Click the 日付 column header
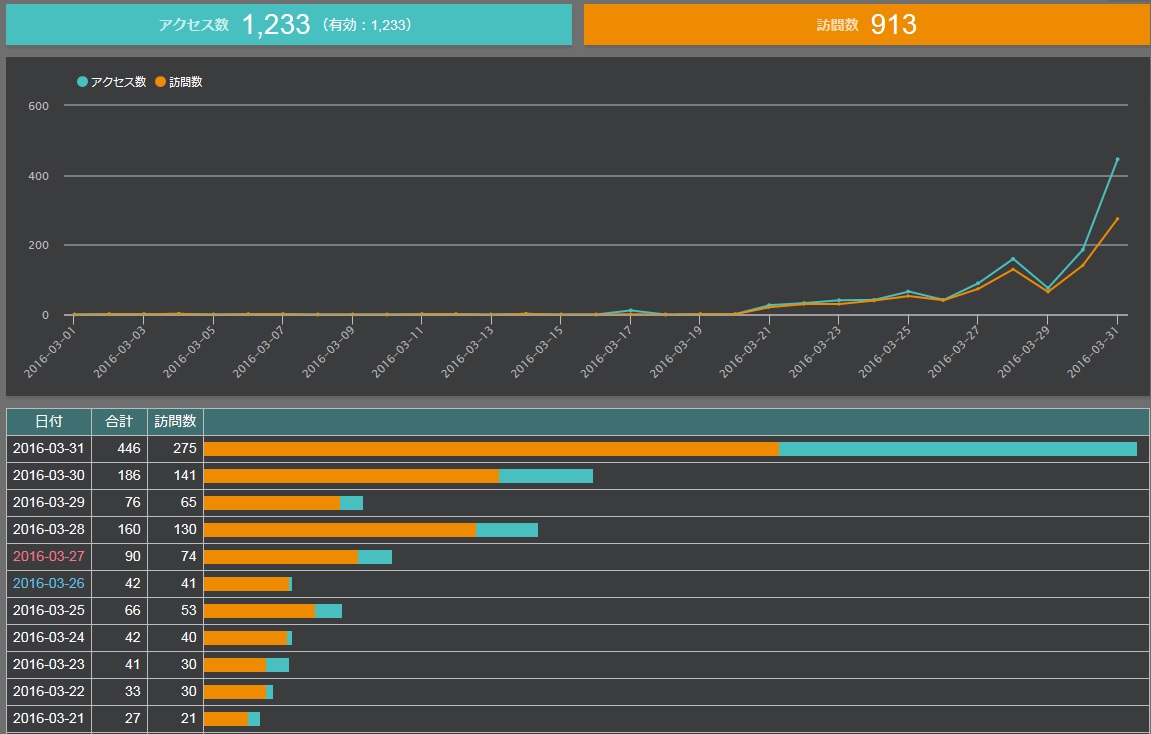The image size is (1151, 734). (49, 422)
